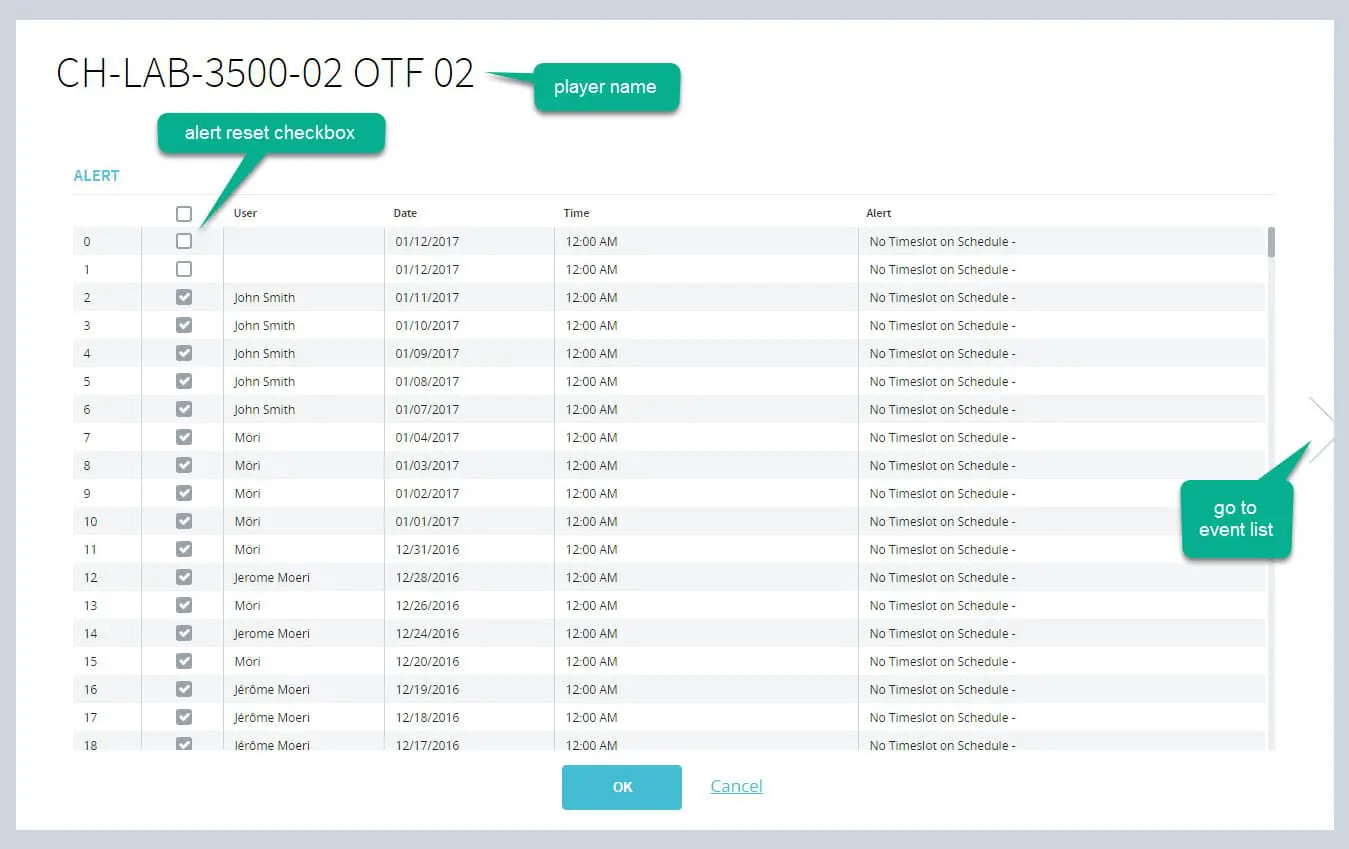The width and height of the screenshot is (1349, 849).
Task: Uncheck the 01/04/2017 Möri alert checkbox
Action: click(184, 437)
